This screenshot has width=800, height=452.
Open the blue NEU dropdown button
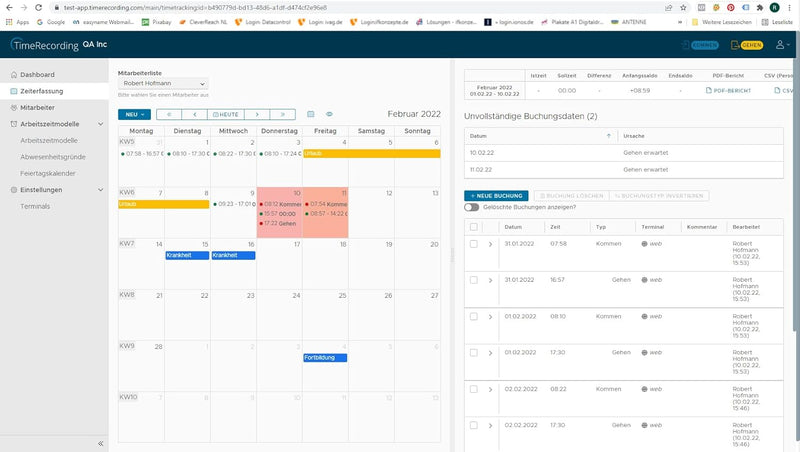point(134,115)
